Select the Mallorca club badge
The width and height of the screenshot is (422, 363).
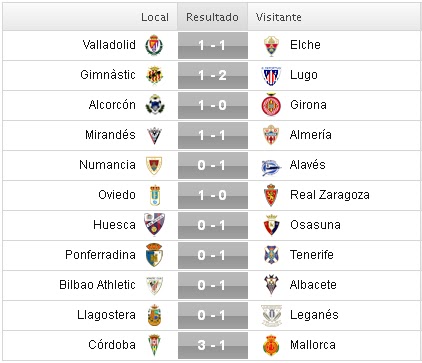tap(271, 345)
